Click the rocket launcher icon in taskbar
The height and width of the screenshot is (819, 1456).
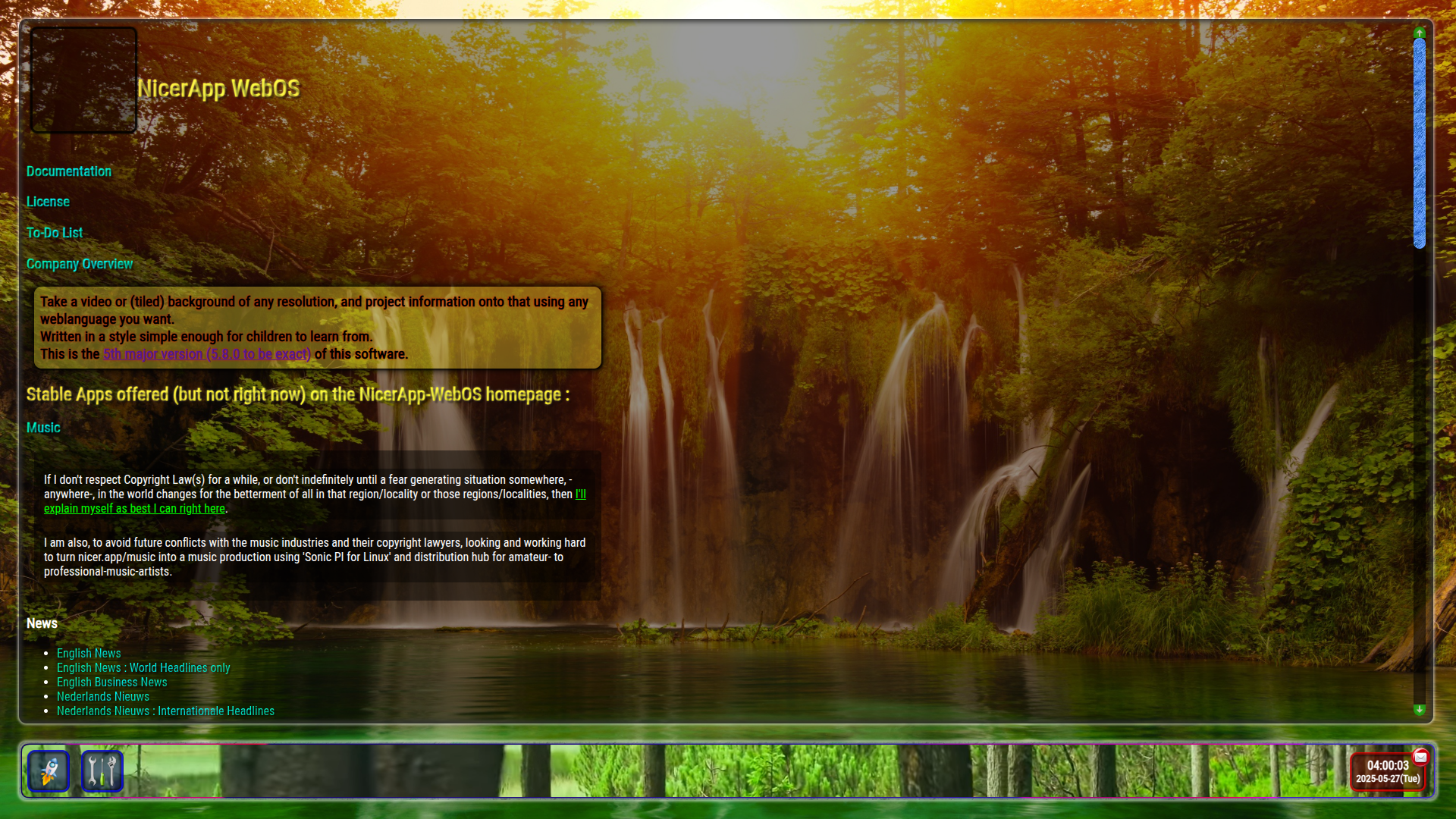click(x=49, y=771)
